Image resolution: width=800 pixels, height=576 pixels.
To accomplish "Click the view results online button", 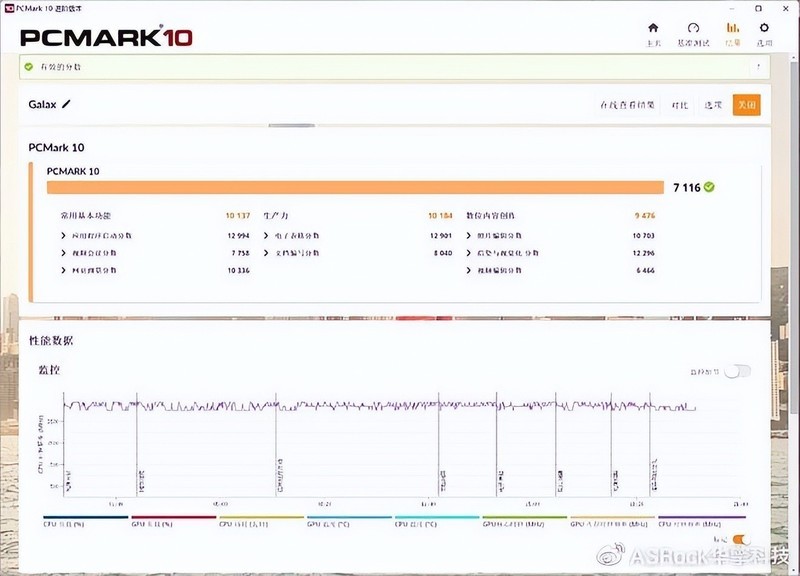I will pyautogui.click(x=627, y=105).
